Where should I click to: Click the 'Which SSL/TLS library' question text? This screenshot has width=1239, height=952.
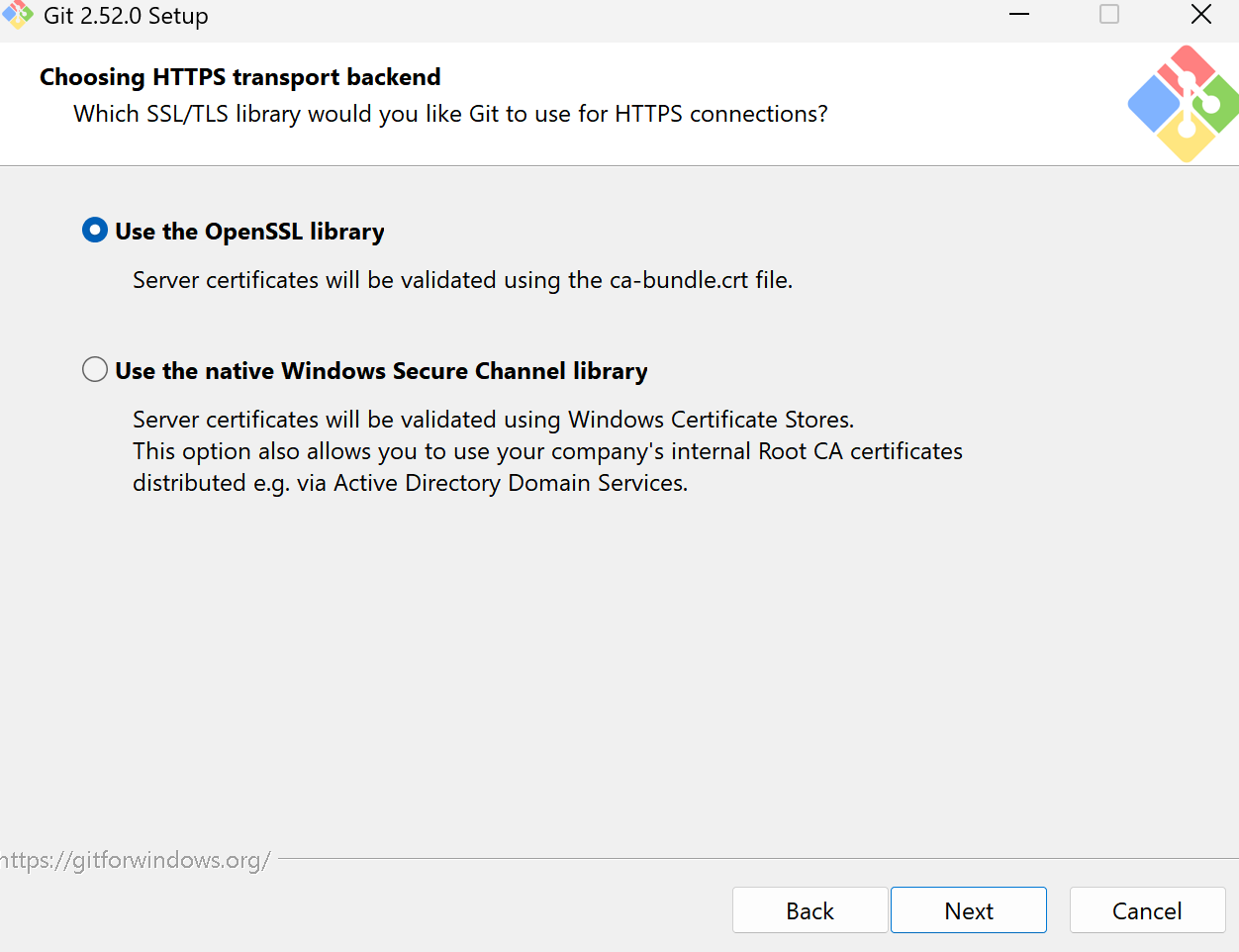tap(450, 114)
